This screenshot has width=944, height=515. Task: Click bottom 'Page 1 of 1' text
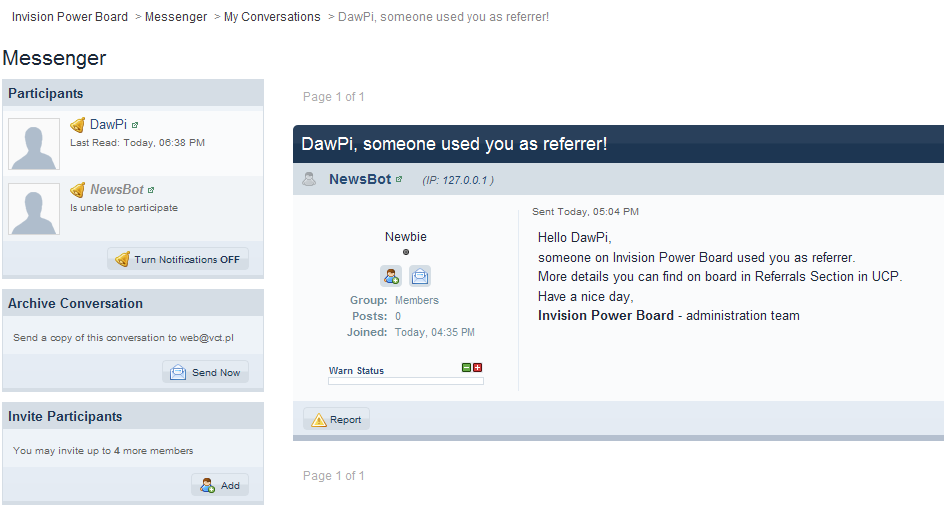tap(334, 475)
